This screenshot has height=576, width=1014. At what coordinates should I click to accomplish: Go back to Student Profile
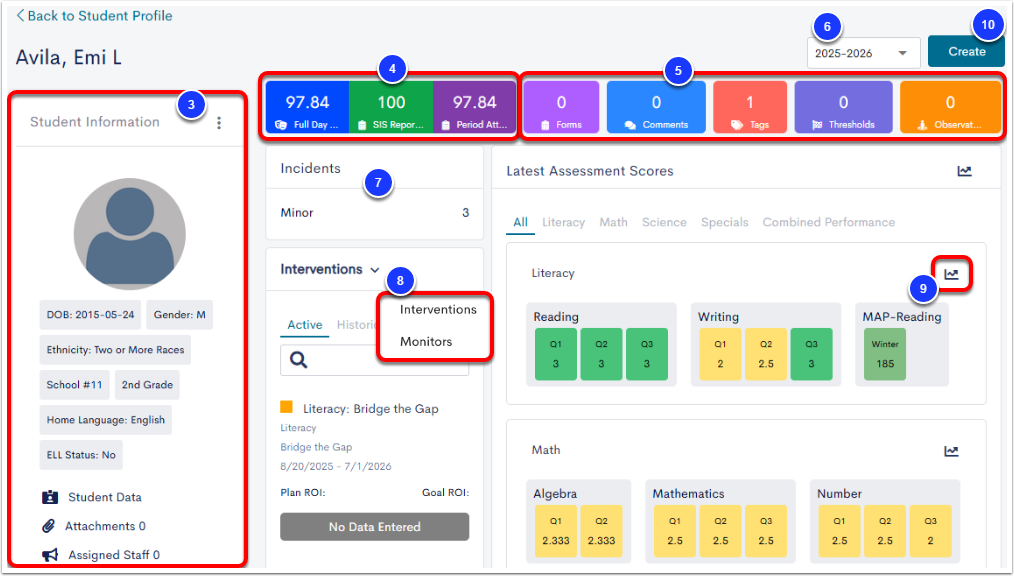point(94,16)
